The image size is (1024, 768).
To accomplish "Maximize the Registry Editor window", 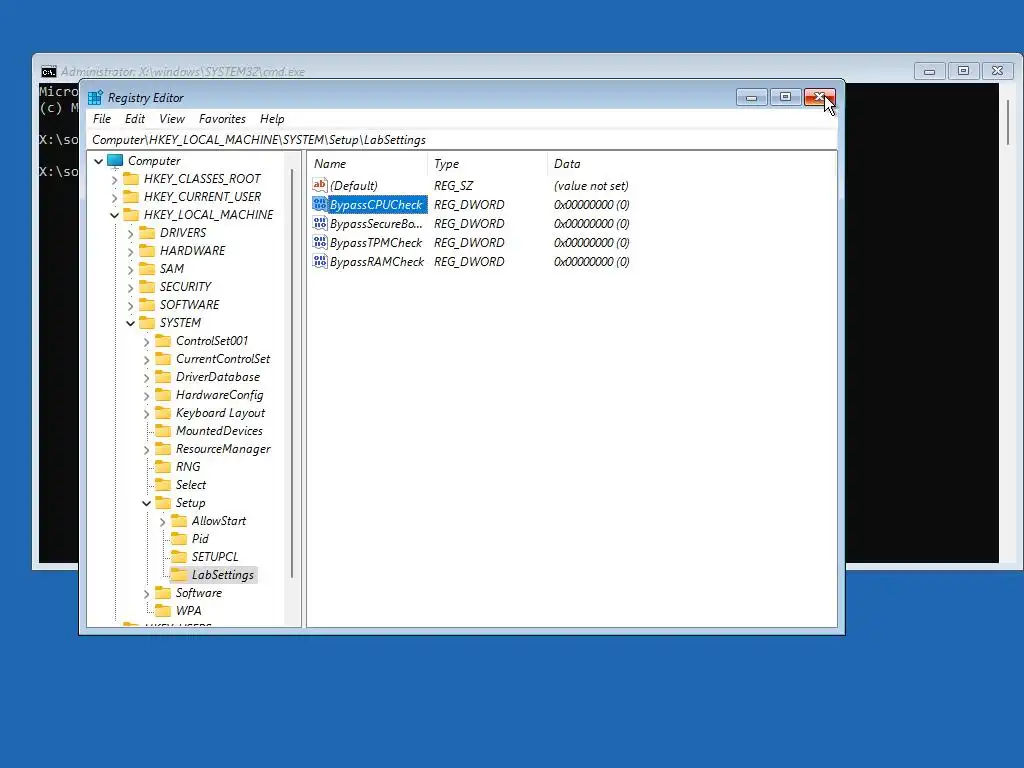I will tap(785, 97).
